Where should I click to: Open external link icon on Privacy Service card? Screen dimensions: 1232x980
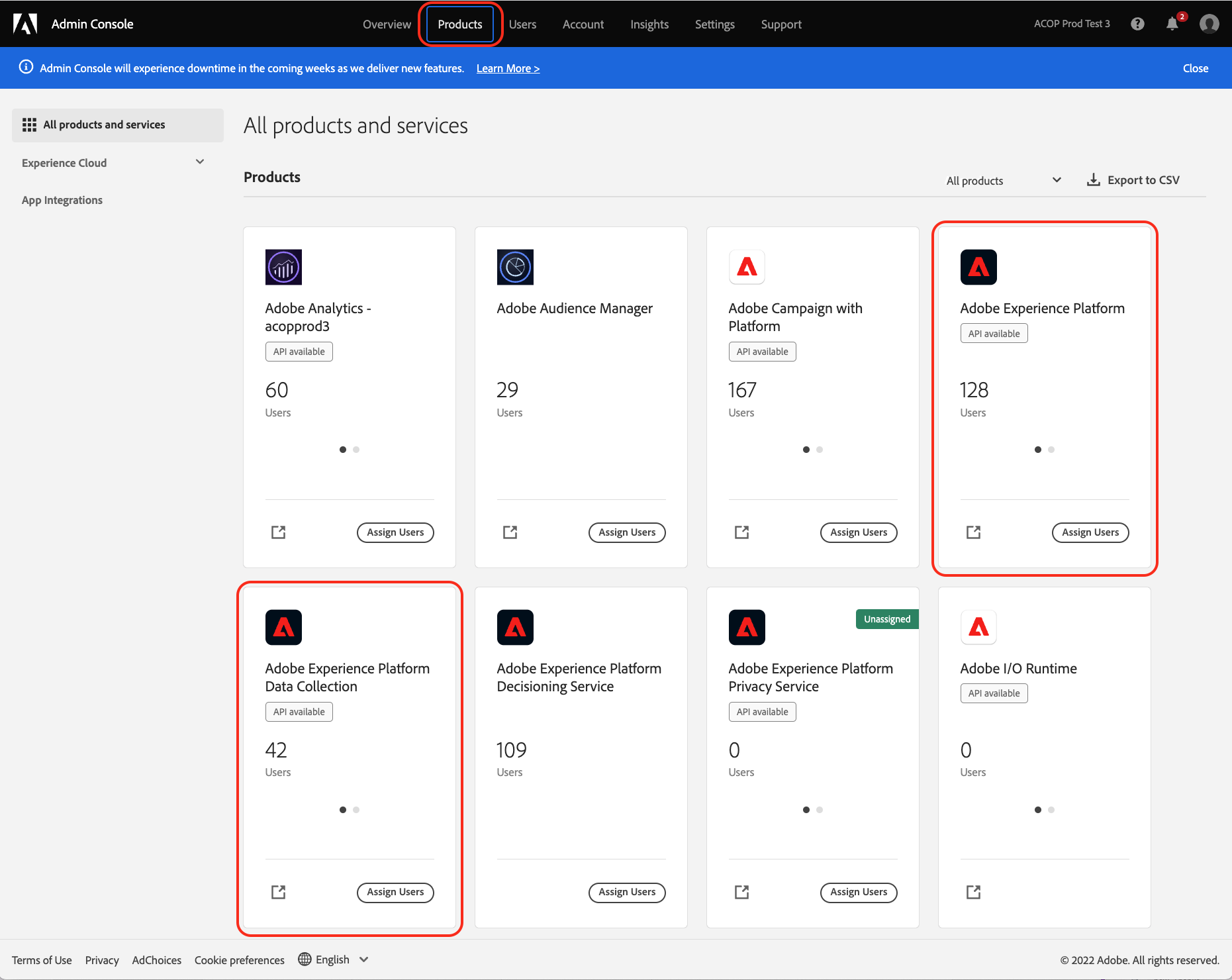(x=742, y=893)
